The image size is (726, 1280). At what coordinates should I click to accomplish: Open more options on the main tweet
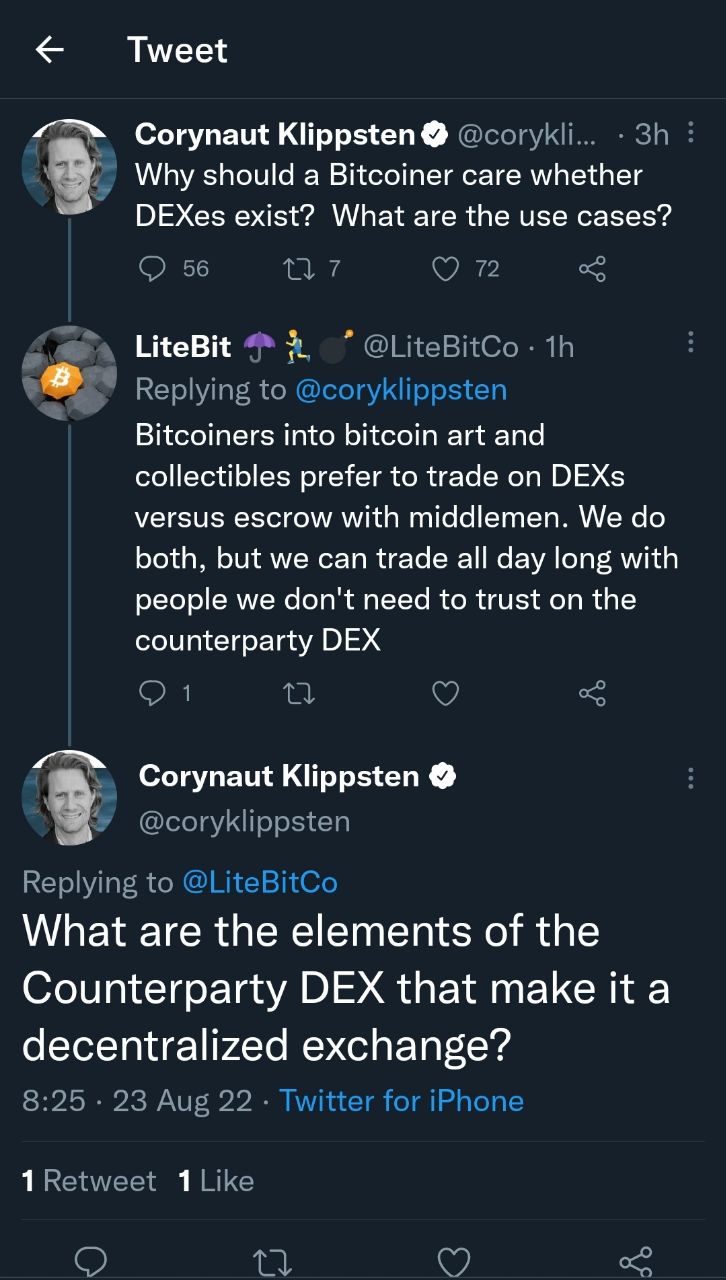click(x=691, y=777)
